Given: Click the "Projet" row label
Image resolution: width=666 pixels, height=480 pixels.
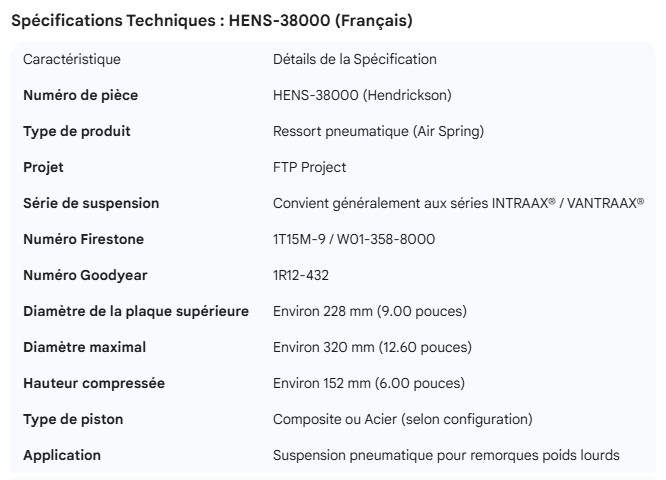Looking at the screenshot, I should (44, 167).
